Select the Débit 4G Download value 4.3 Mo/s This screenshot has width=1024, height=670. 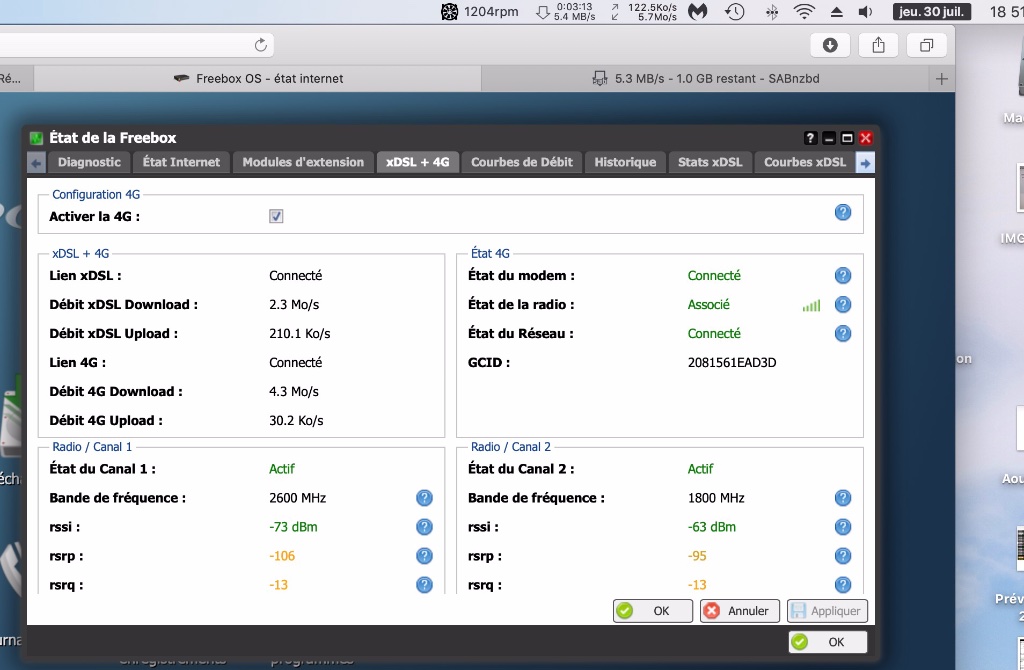(x=294, y=392)
